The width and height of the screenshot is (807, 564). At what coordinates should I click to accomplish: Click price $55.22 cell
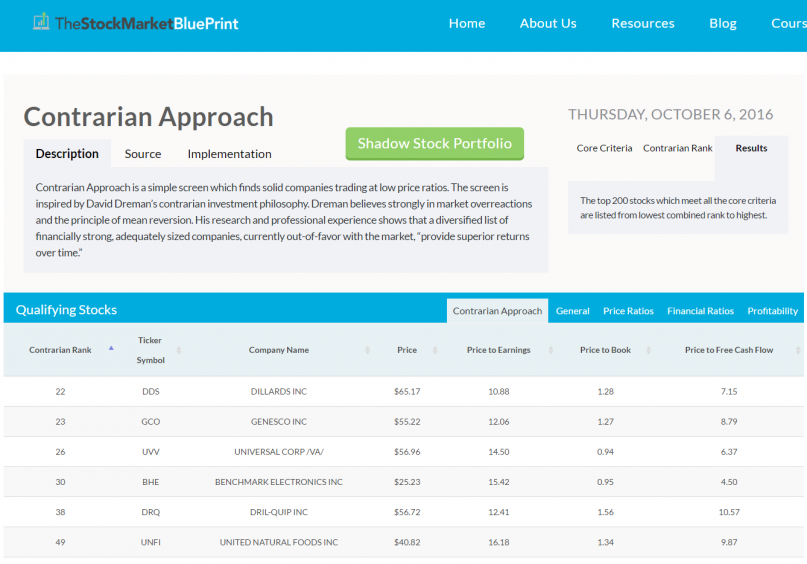407,421
